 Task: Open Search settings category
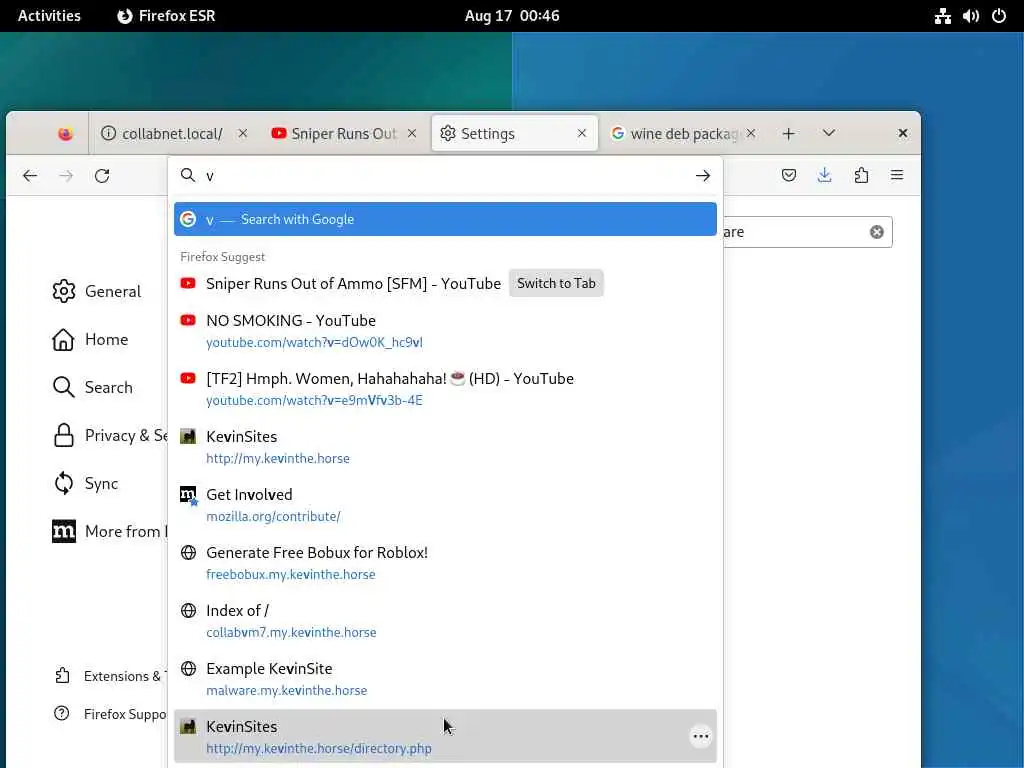(92, 387)
